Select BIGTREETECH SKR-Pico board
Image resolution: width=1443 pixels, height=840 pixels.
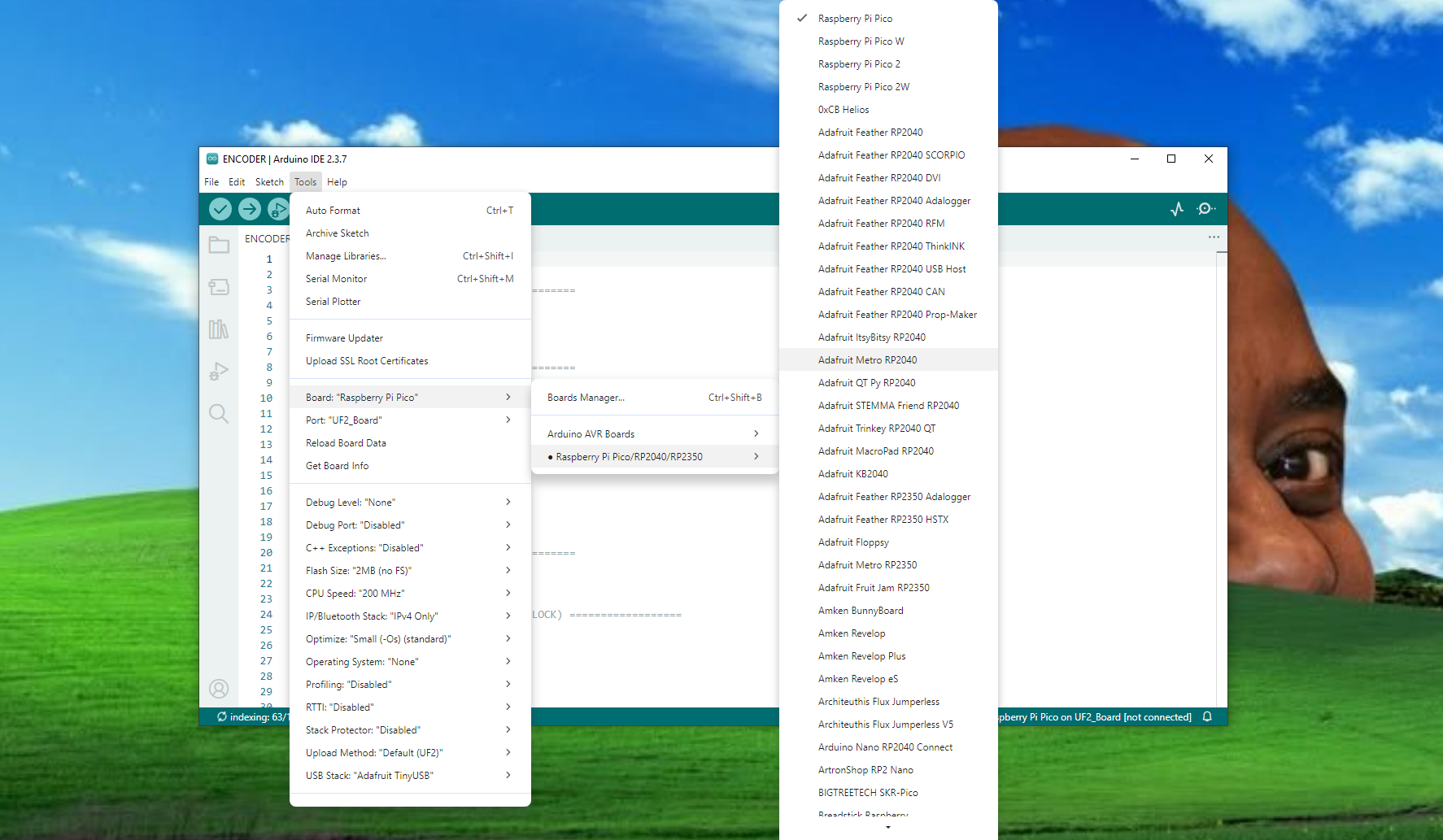[888, 793]
